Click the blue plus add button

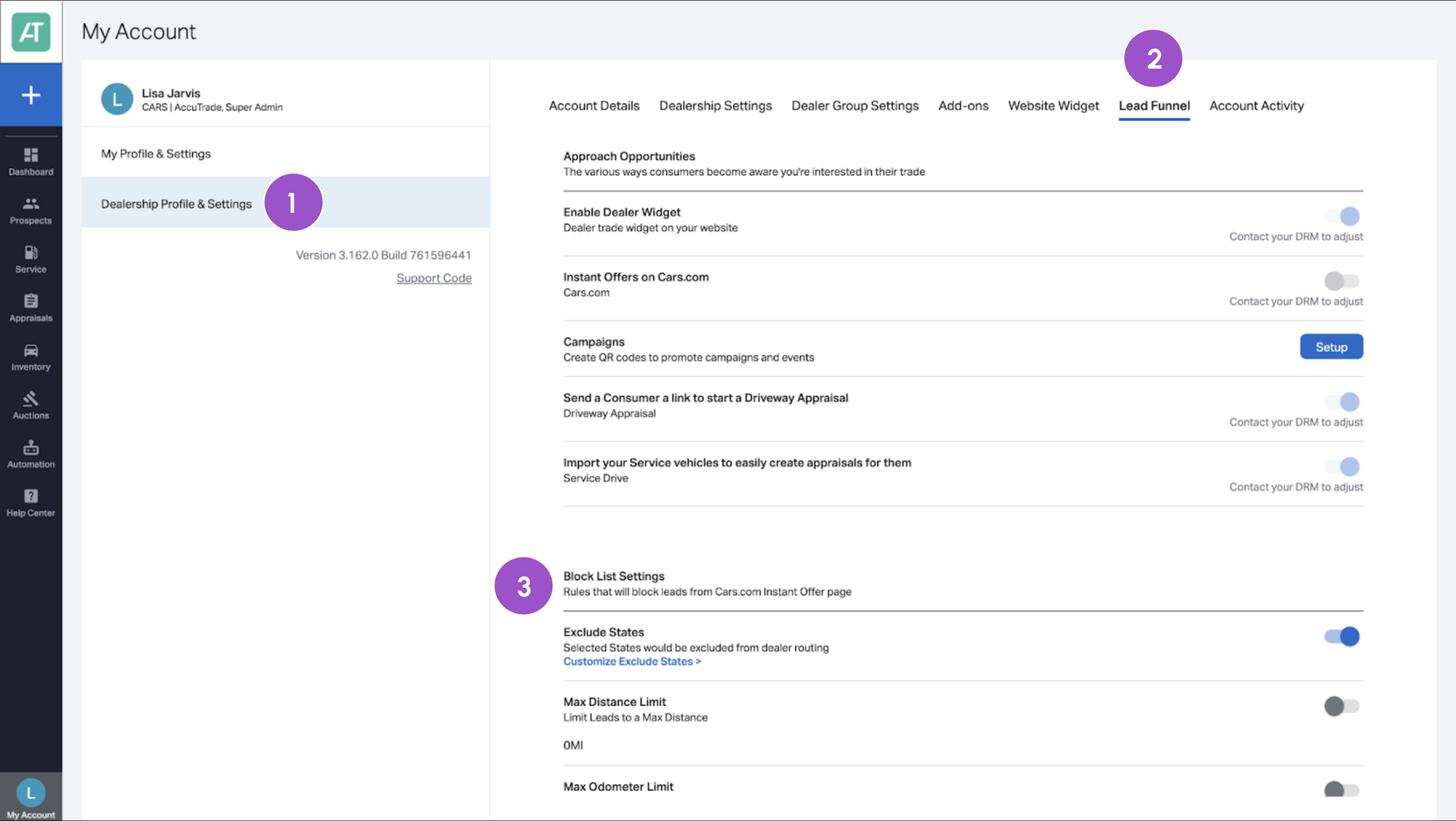coord(31,94)
